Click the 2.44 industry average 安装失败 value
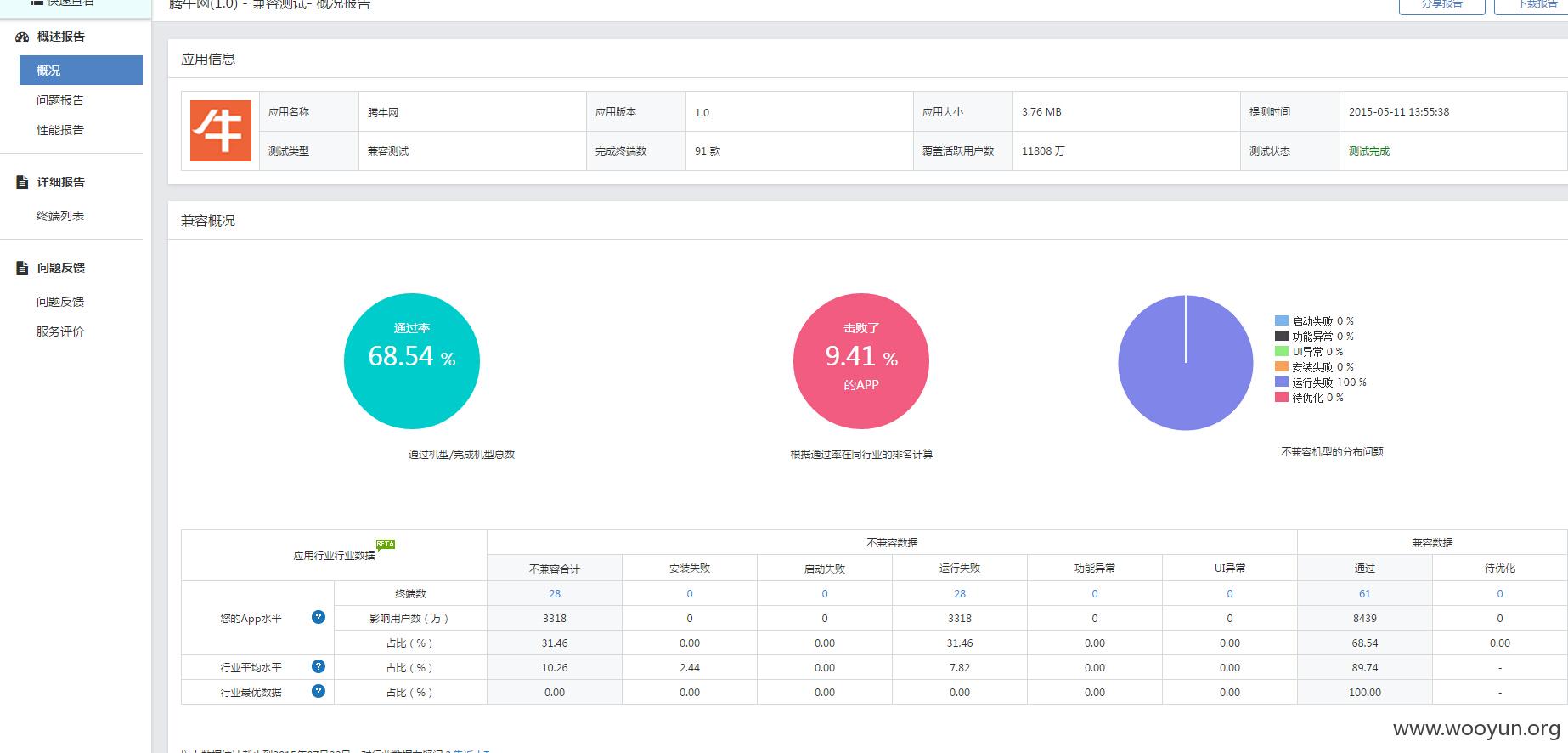 coord(690,668)
